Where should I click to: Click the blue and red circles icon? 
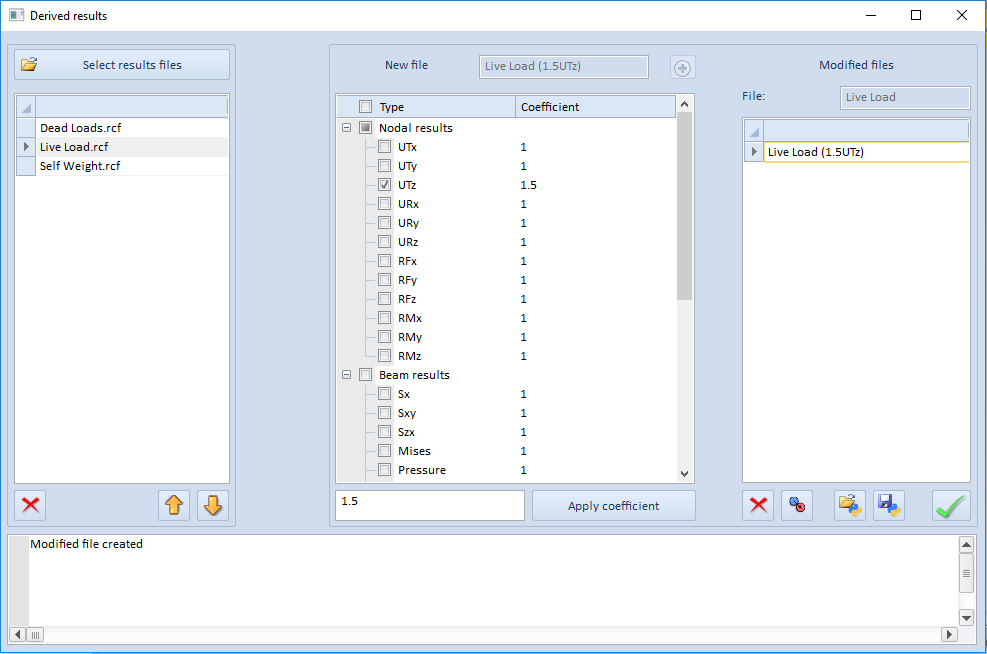(797, 506)
